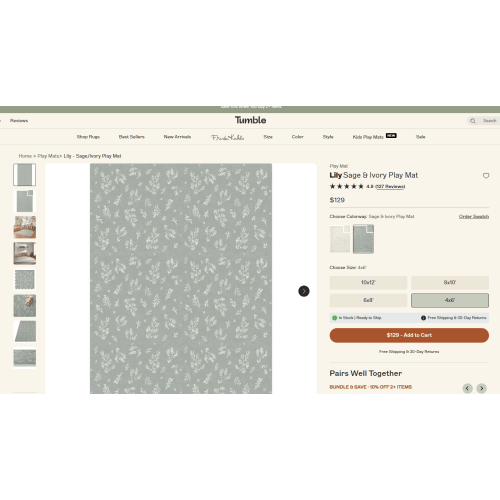
Task: Click the search magnifier icon
Action: (473, 121)
